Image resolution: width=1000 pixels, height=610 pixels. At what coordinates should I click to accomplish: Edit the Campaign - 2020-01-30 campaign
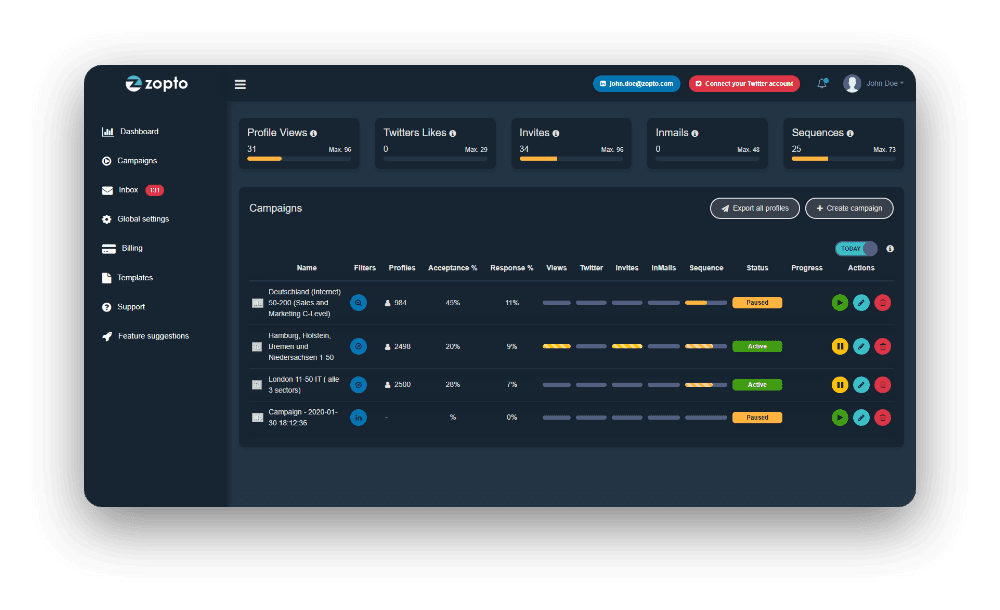861,417
